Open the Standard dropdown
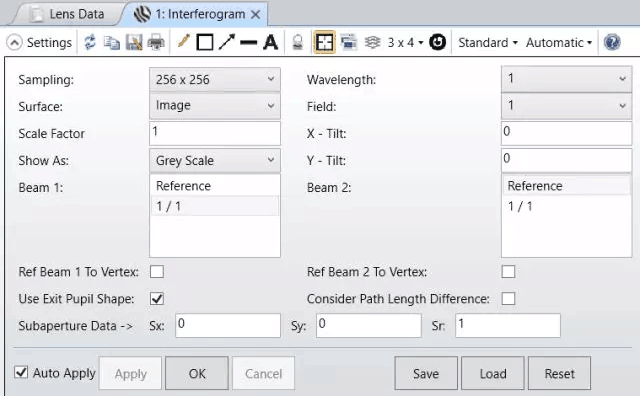Screen dimensions: 640x396 [488, 42]
